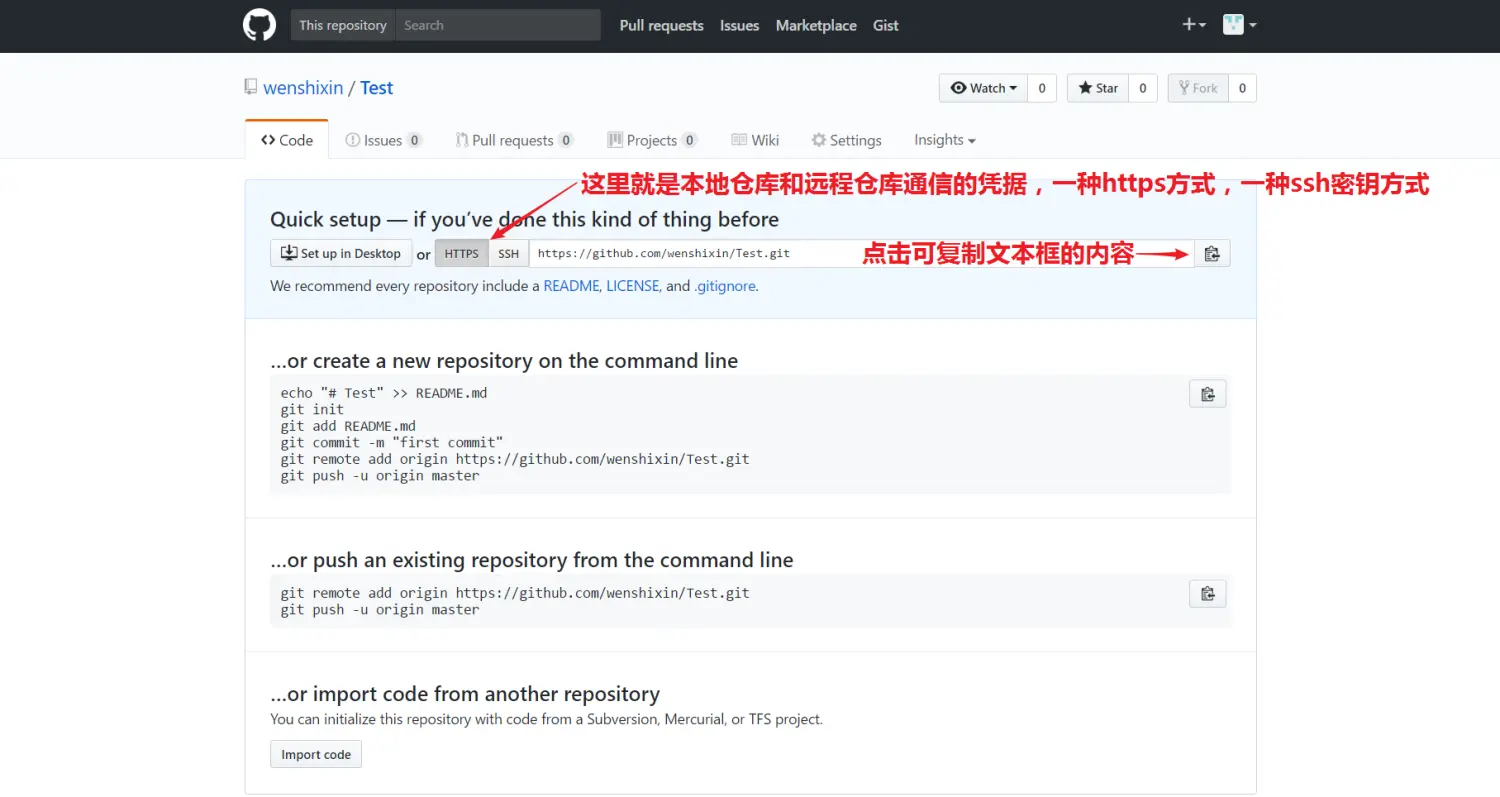Click the Test repository name link
This screenshot has height=797, width=1500.
click(377, 88)
